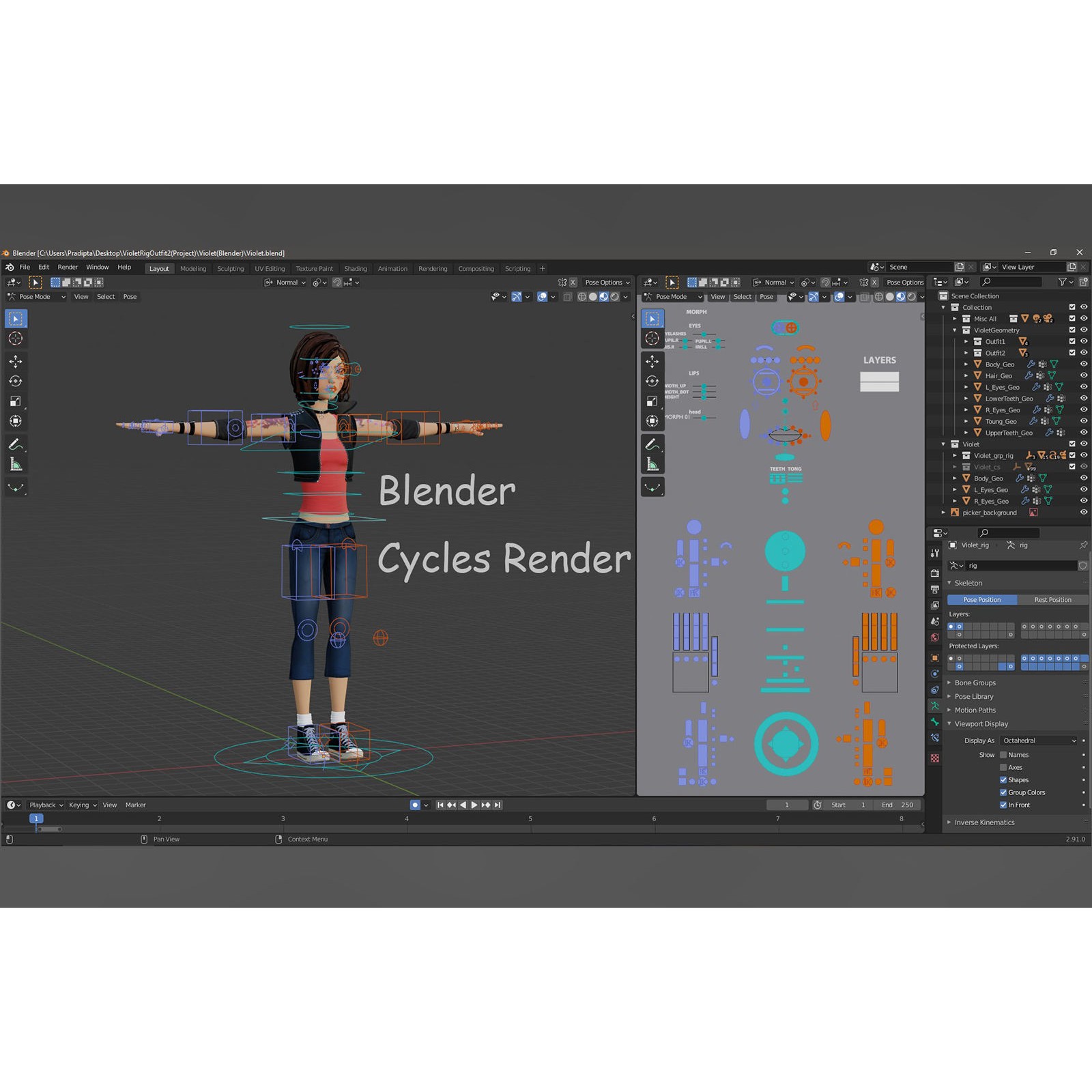Image resolution: width=1092 pixels, height=1092 pixels.
Task: Select the Rotate tool in left viewport toolbar
Action: 16,382
